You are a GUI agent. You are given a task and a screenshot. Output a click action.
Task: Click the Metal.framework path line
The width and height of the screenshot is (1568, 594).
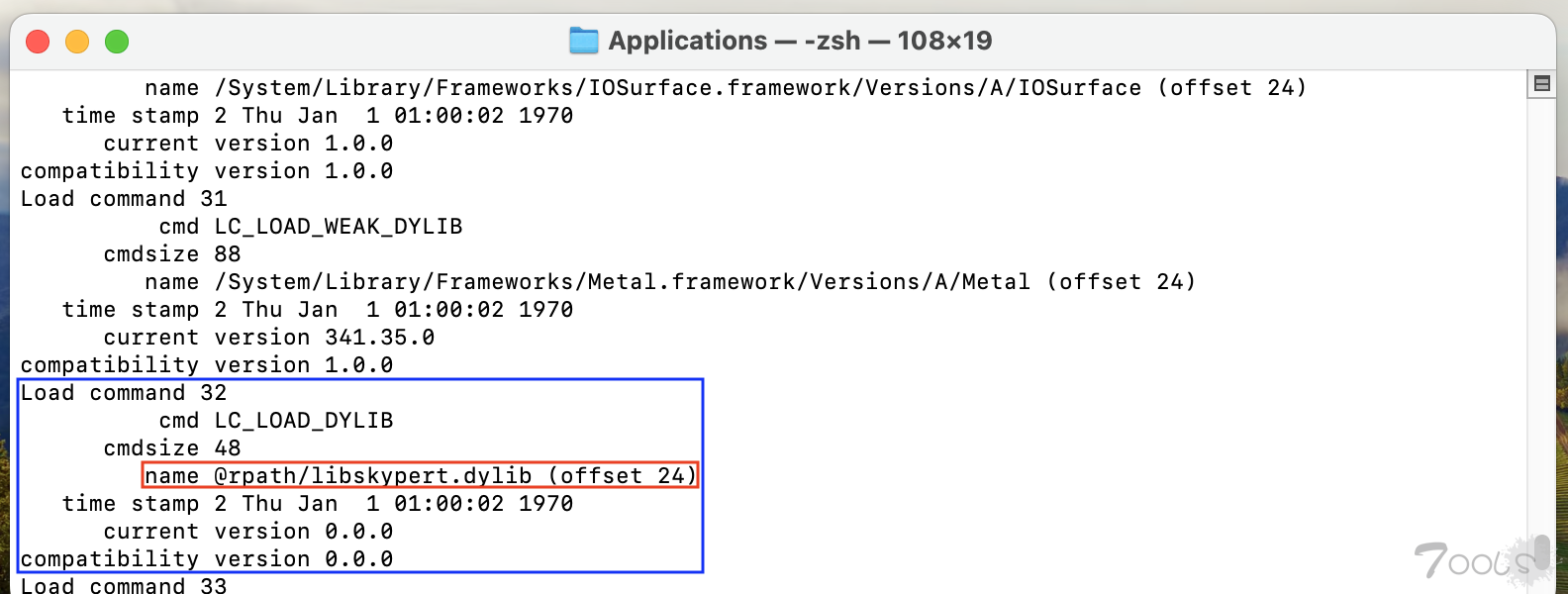(x=670, y=282)
